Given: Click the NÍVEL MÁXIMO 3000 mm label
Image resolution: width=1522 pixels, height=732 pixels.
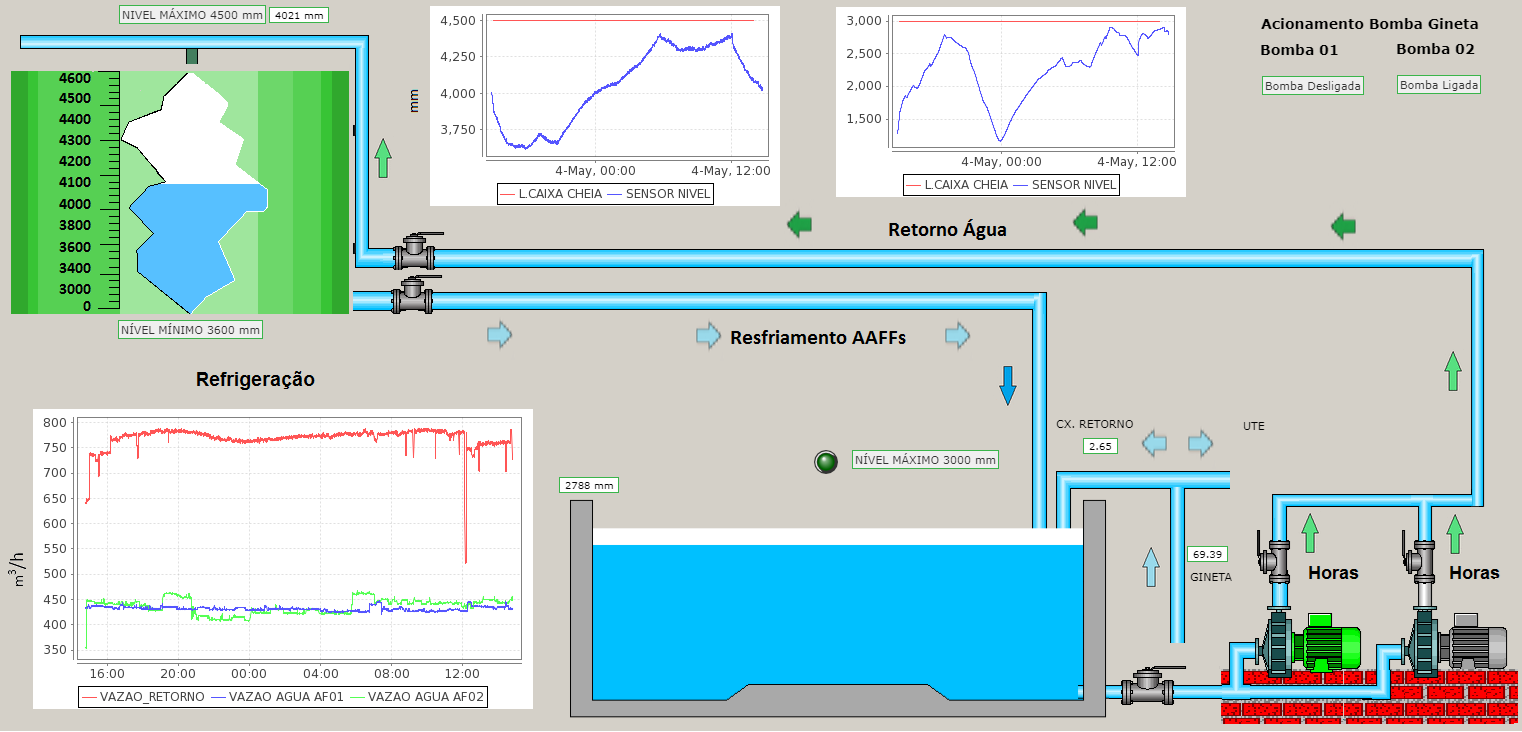Looking at the screenshot, I should [x=925, y=460].
